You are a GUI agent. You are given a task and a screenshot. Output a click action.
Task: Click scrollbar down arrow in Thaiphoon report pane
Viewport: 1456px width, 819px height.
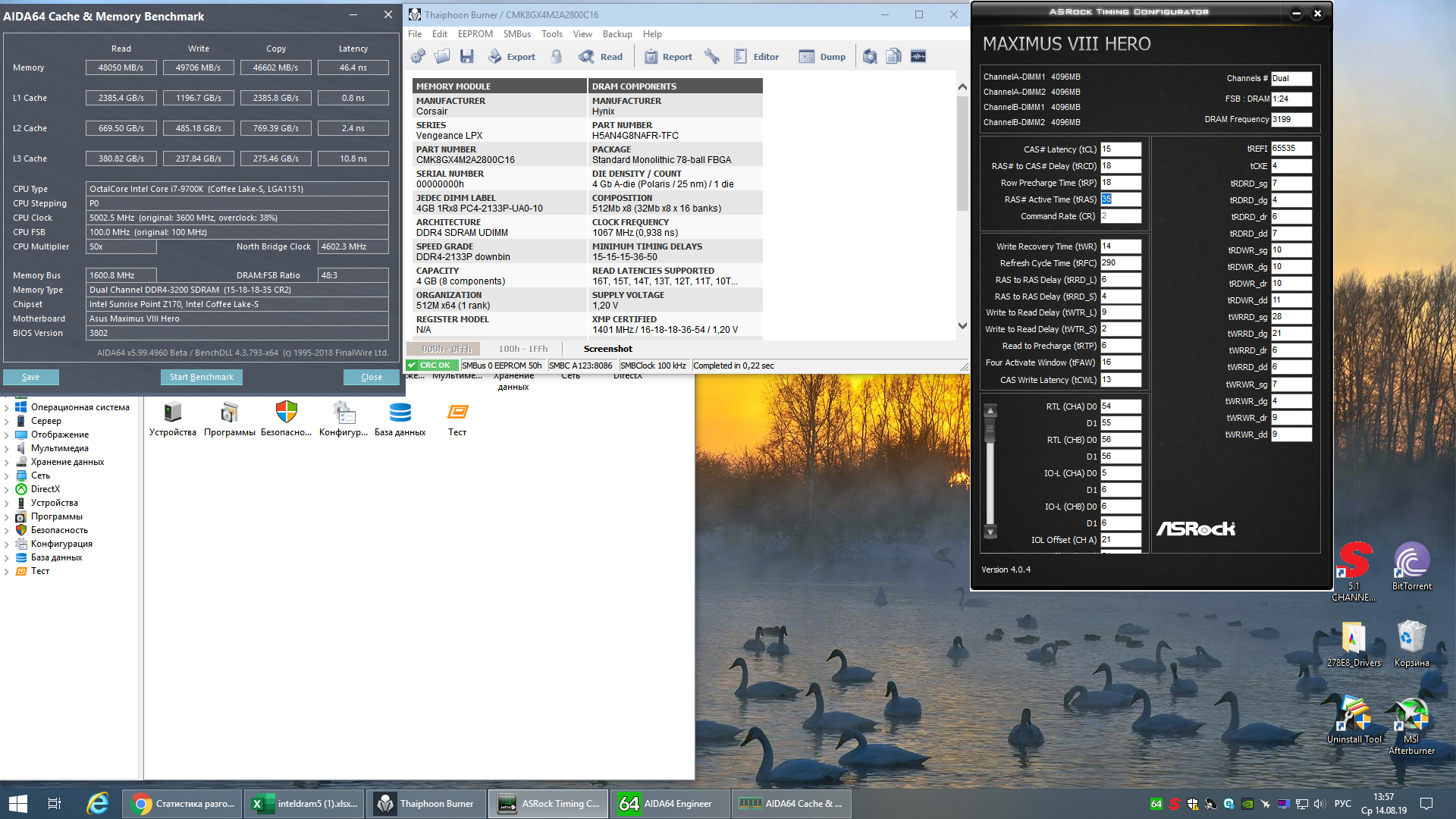tap(962, 326)
